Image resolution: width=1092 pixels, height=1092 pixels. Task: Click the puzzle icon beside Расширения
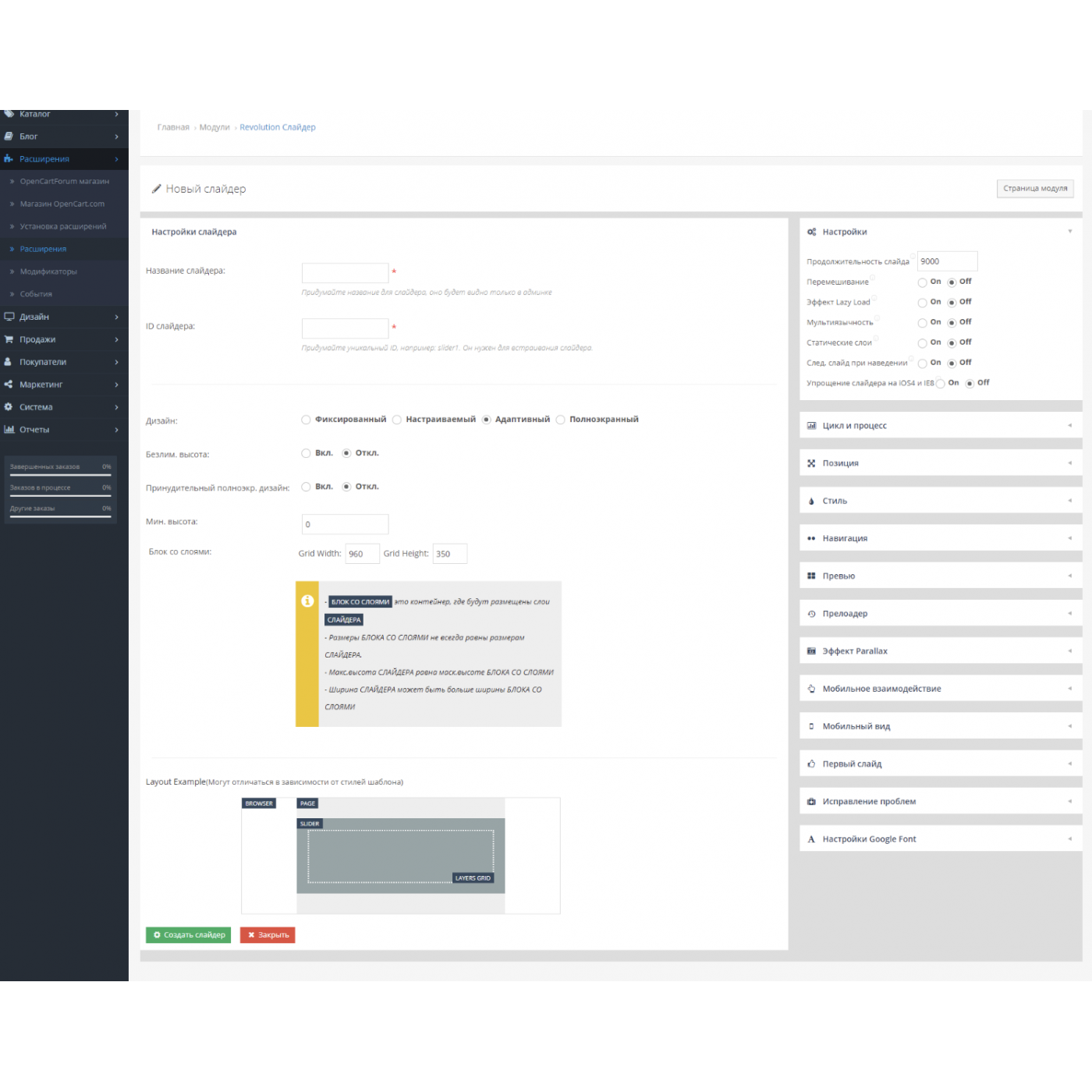[x=9, y=159]
